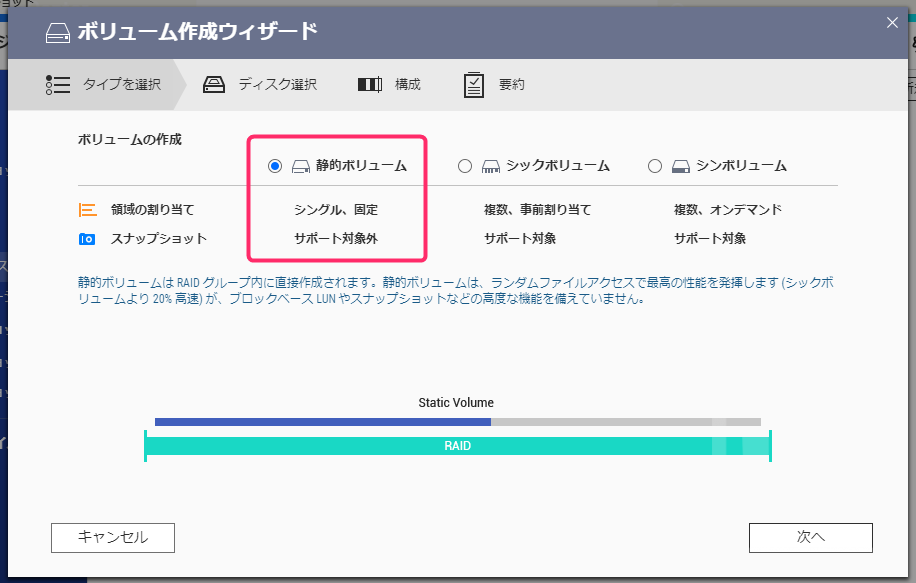
Task: Click the thin volume drive icon
Action: (x=681, y=167)
